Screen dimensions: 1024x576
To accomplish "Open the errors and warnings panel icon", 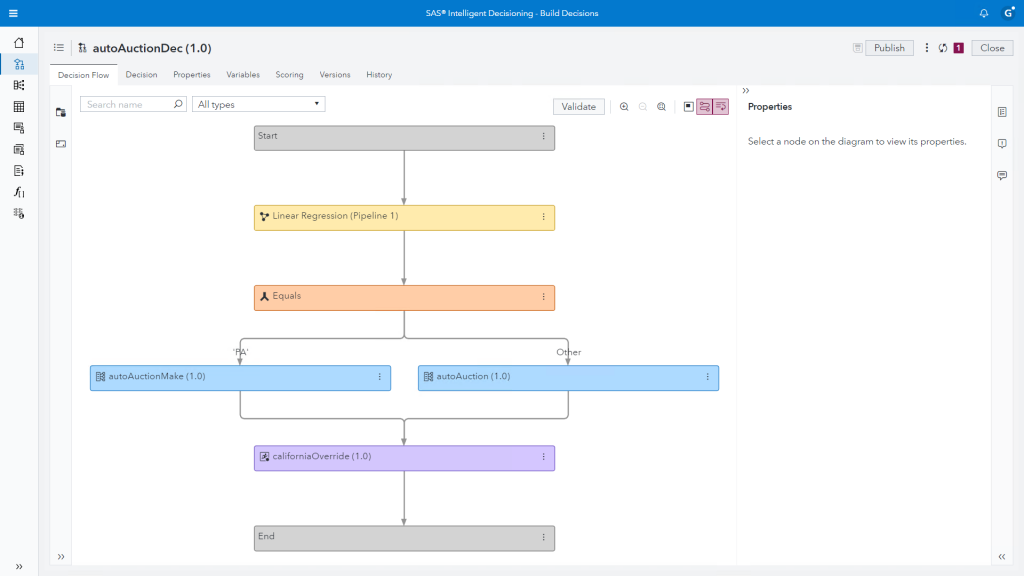I will pos(1002,142).
